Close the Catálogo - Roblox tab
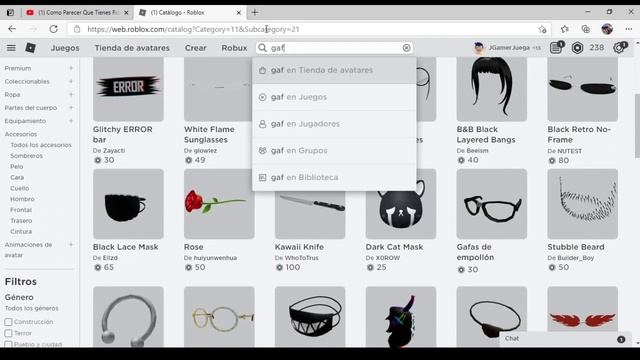Screen dimensions: 640x360 pyautogui.click(x=239, y=13)
